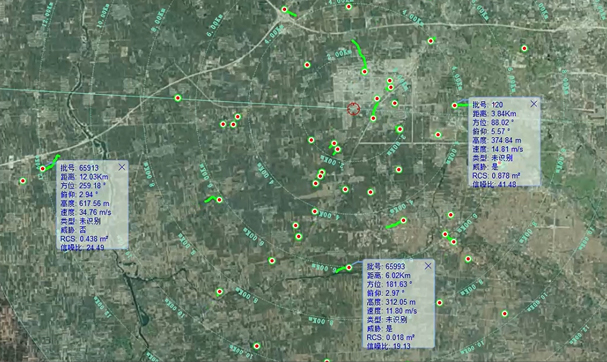The image size is (607, 362).
Task: Click the distance value 6.02Km
Action: (398, 276)
